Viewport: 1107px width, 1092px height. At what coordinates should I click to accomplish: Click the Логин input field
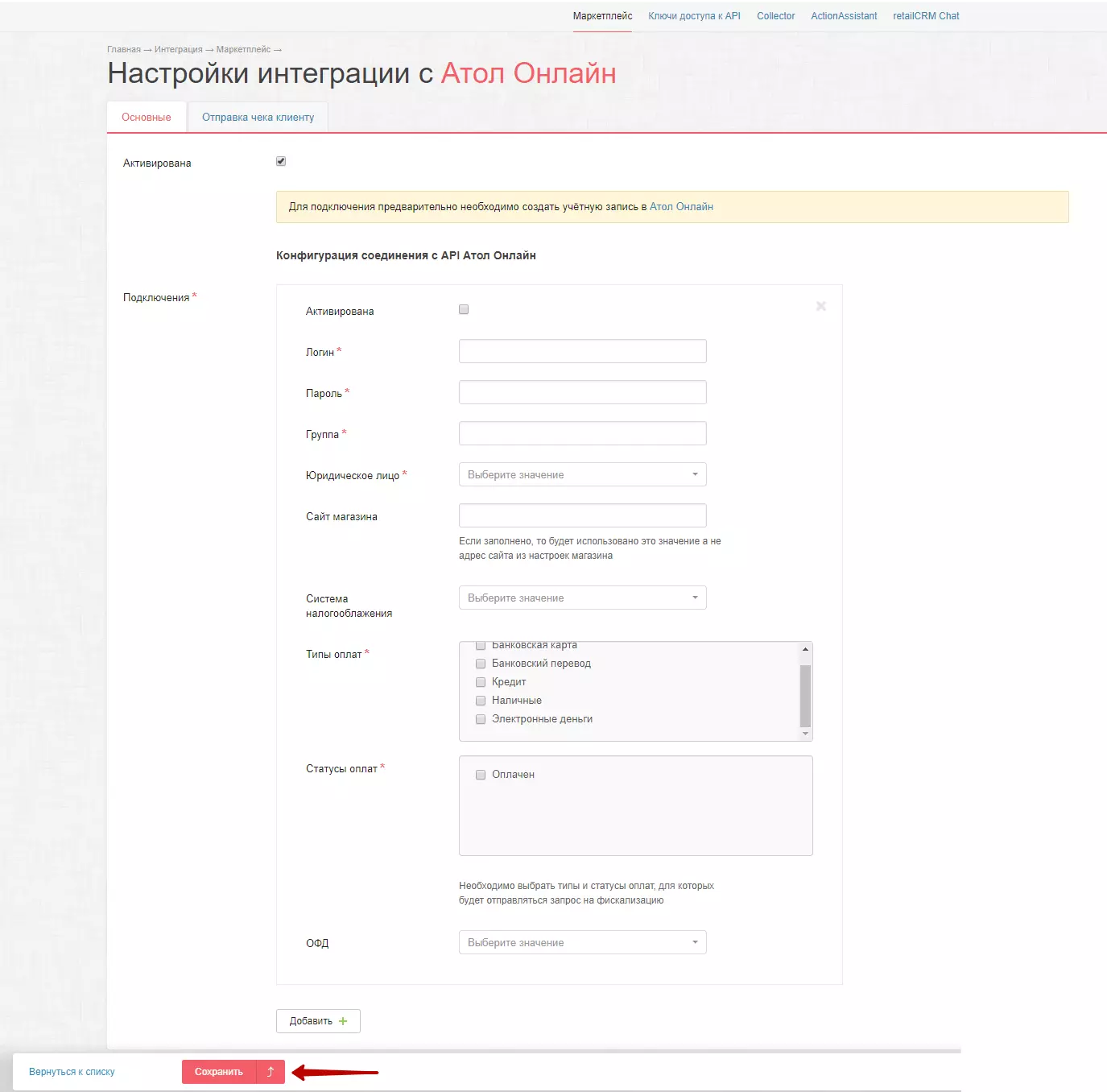(x=583, y=351)
